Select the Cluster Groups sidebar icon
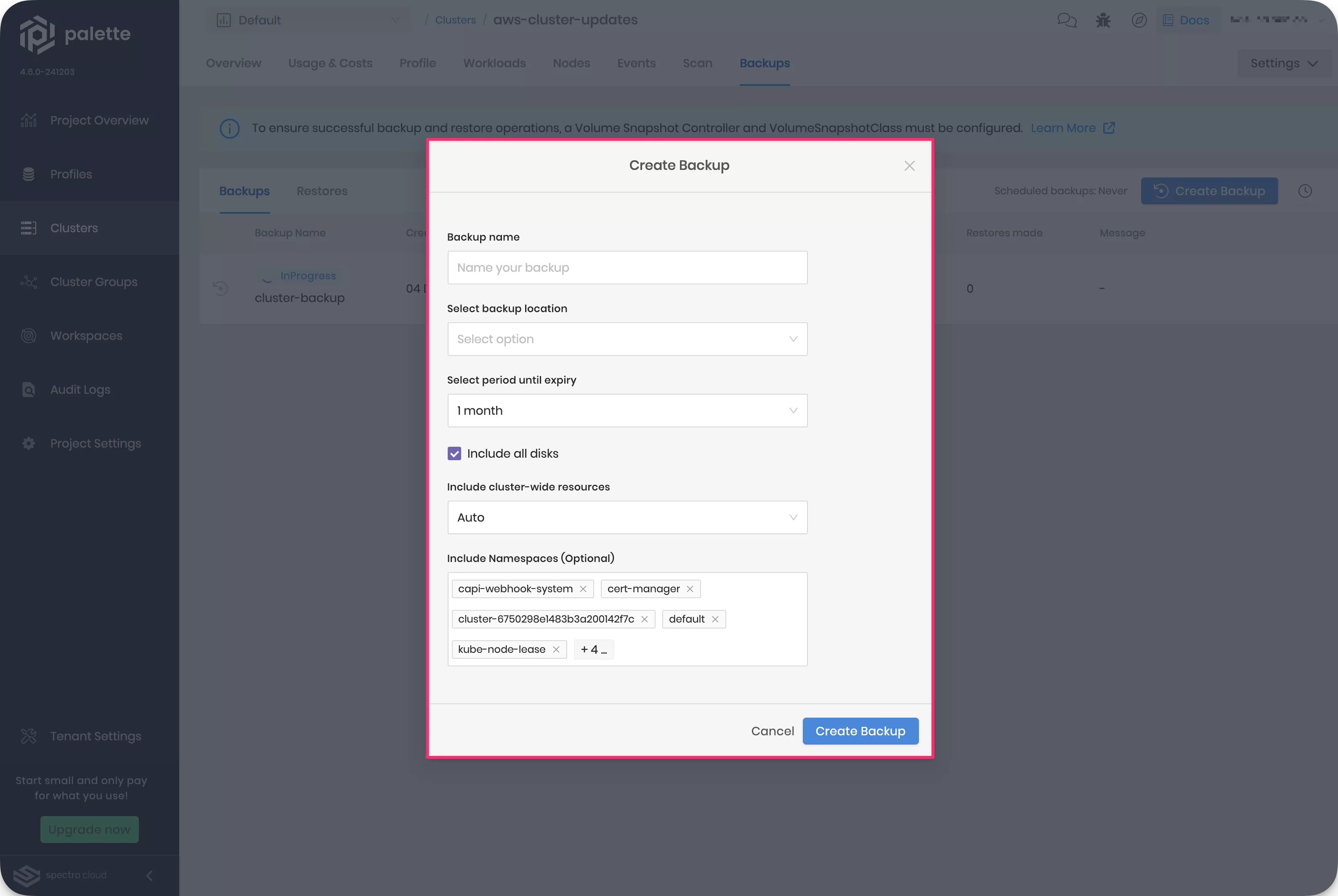1338x896 pixels. 29,281
